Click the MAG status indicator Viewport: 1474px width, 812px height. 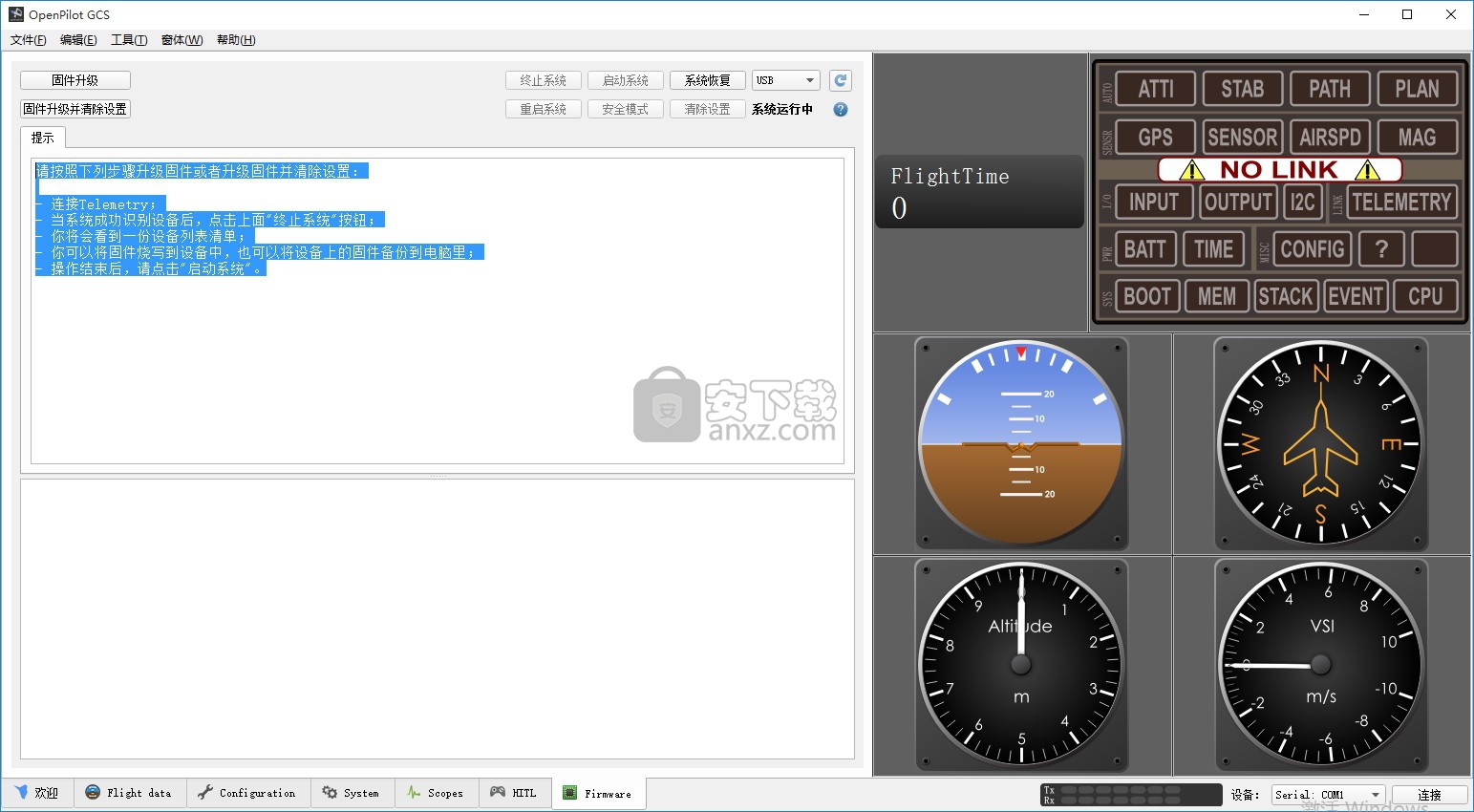click(x=1417, y=138)
